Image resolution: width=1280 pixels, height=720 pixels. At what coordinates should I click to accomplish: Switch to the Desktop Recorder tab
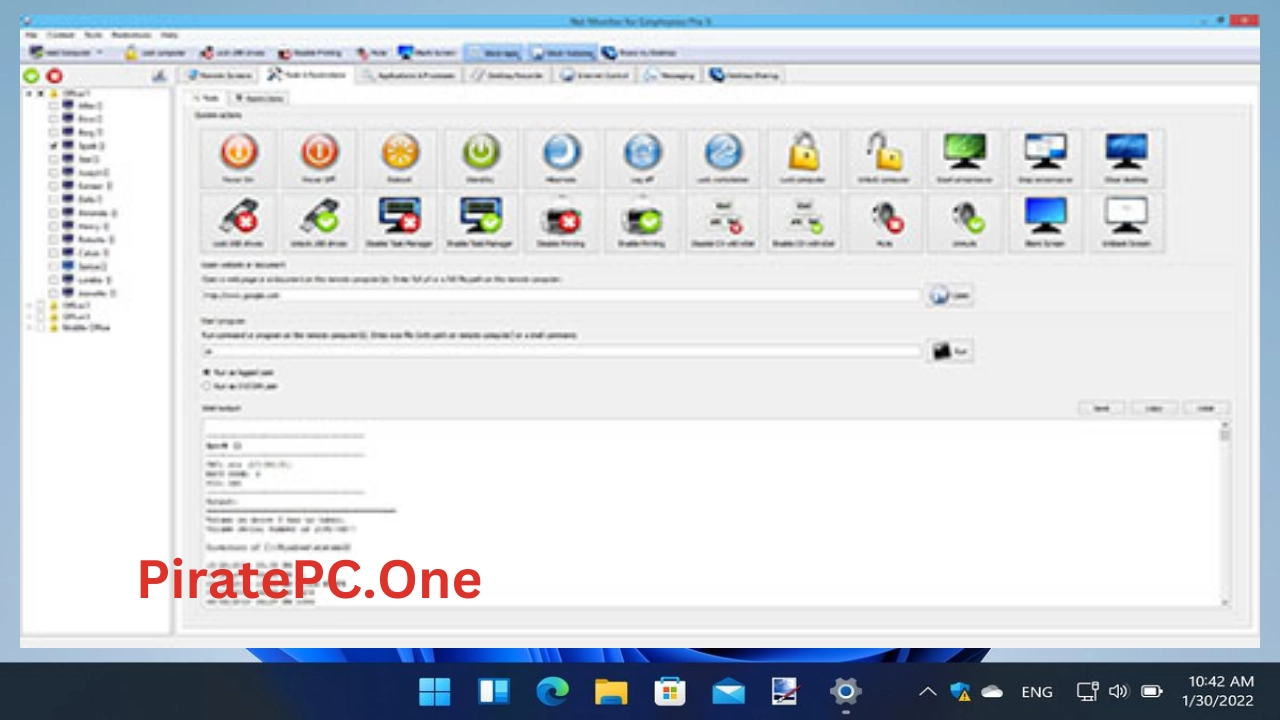pyautogui.click(x=508, y=75)
